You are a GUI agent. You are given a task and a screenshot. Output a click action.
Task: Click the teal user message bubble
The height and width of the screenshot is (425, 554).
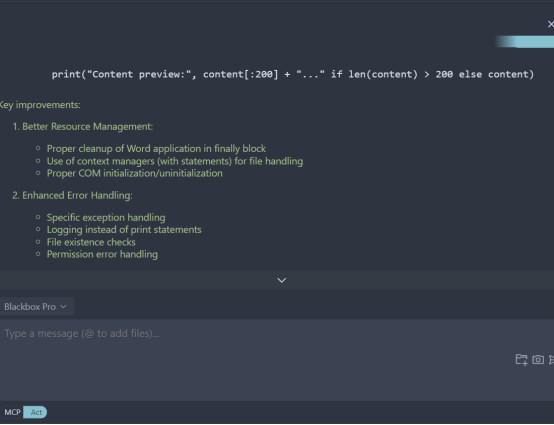tap(525, 41)
